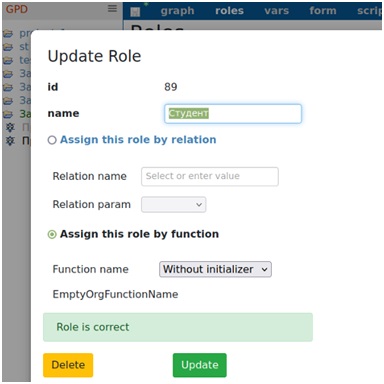Click the green Update button
Image resolution: width=384 pixels, height=384 pixels.
point(200,365)
